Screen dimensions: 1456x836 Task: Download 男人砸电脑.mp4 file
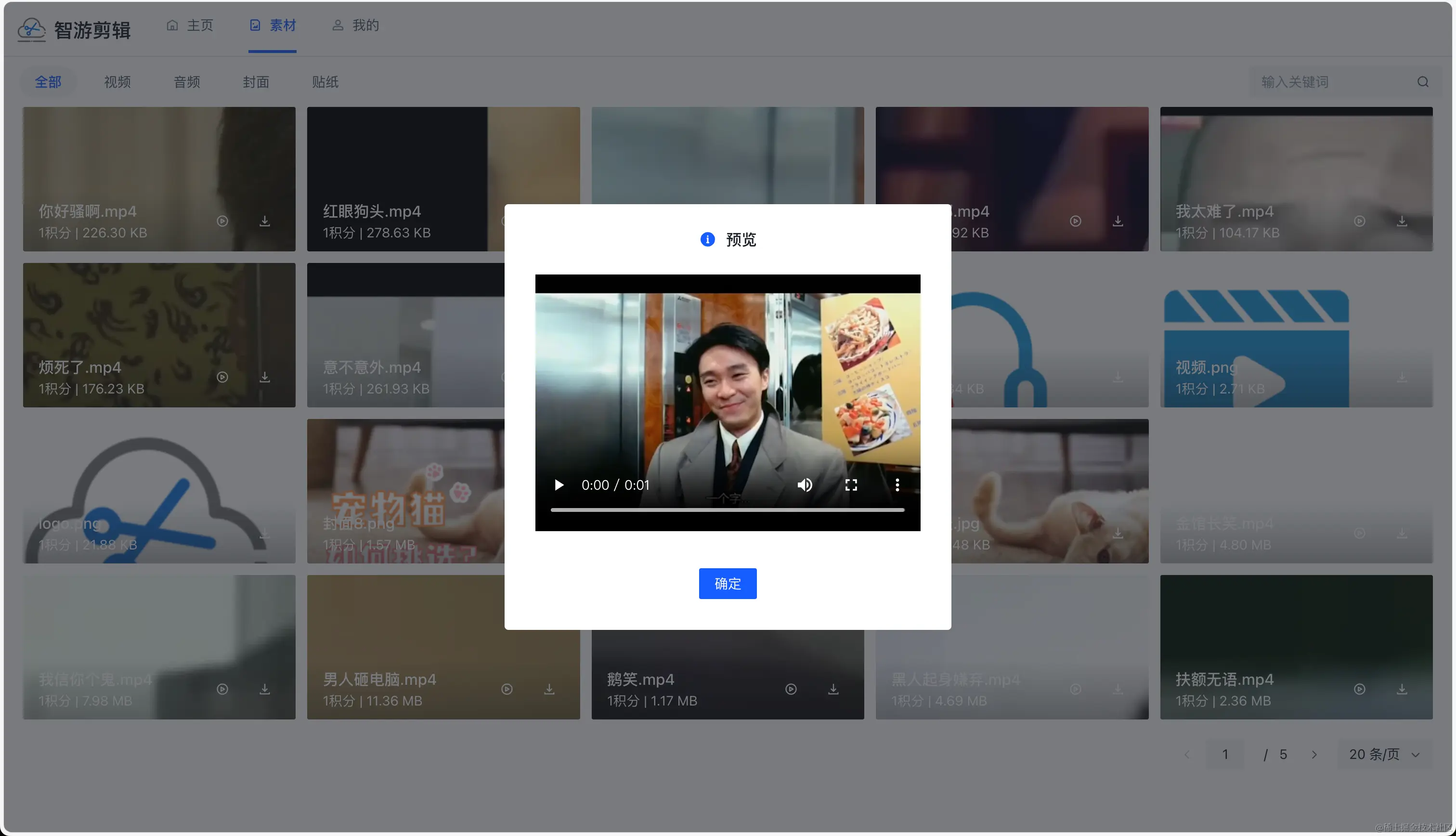[x=549, y=689]
